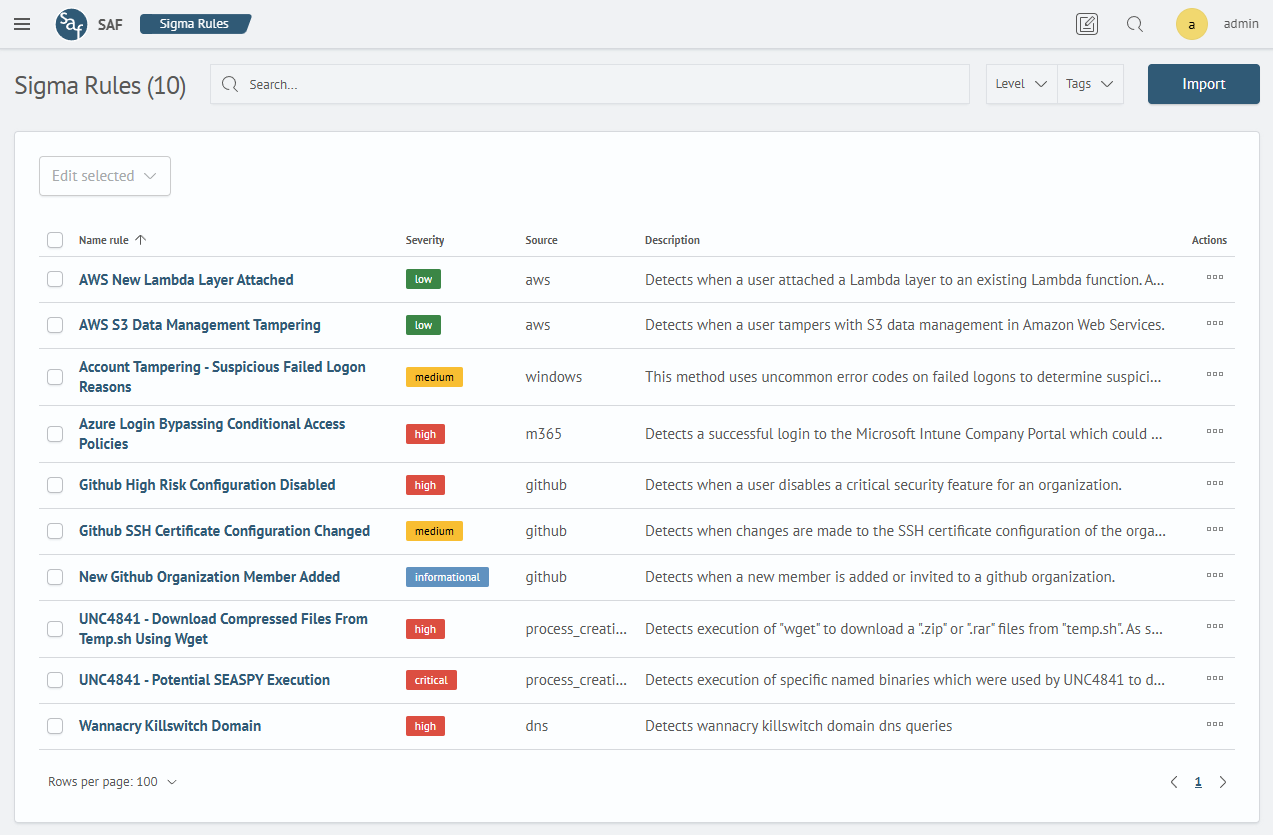Open actions menu for AWS S3 Data Management Tampering
The height and width of the screenshot is (835, 1273).
[1215, 324]
